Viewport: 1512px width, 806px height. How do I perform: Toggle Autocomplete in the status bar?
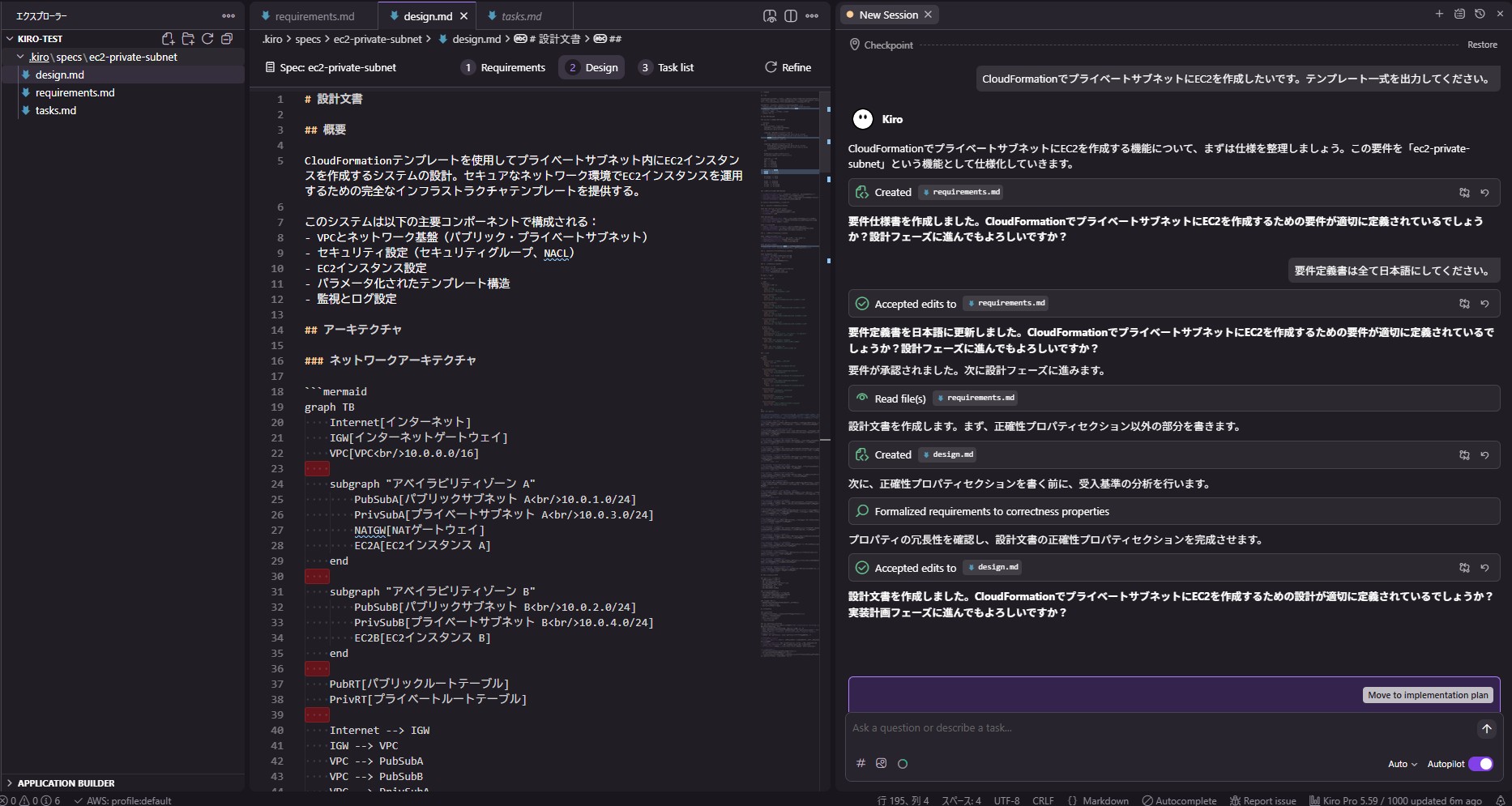[1179, 800]
